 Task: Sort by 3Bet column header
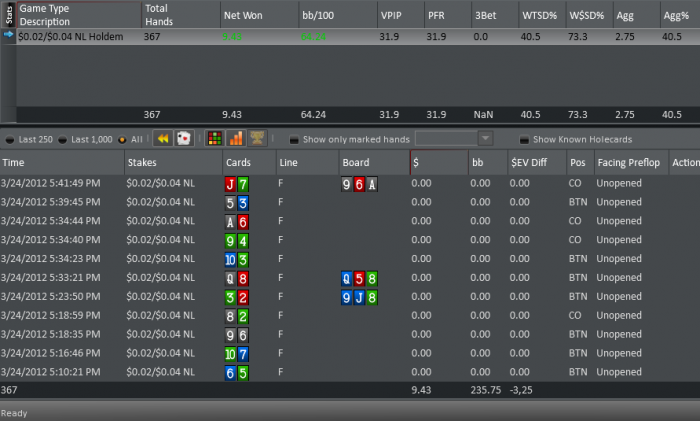click(495, 15)
